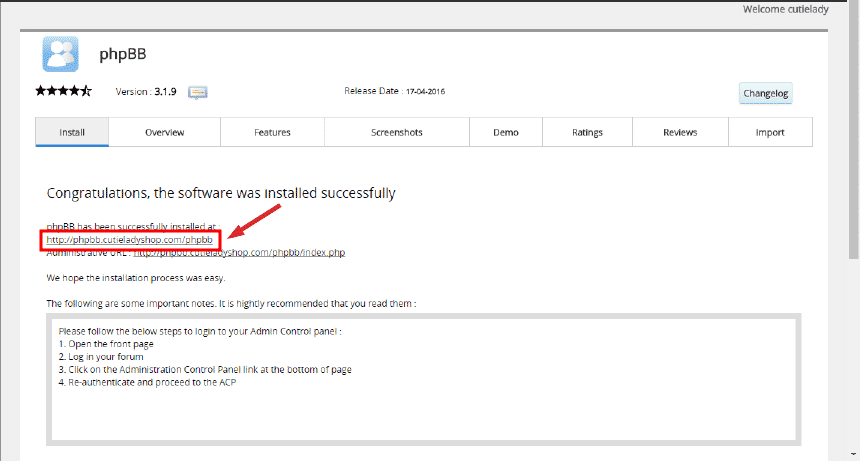Click the page vertical scrollbar
Screen dimensions: 862x462
[x=854, y=129]
